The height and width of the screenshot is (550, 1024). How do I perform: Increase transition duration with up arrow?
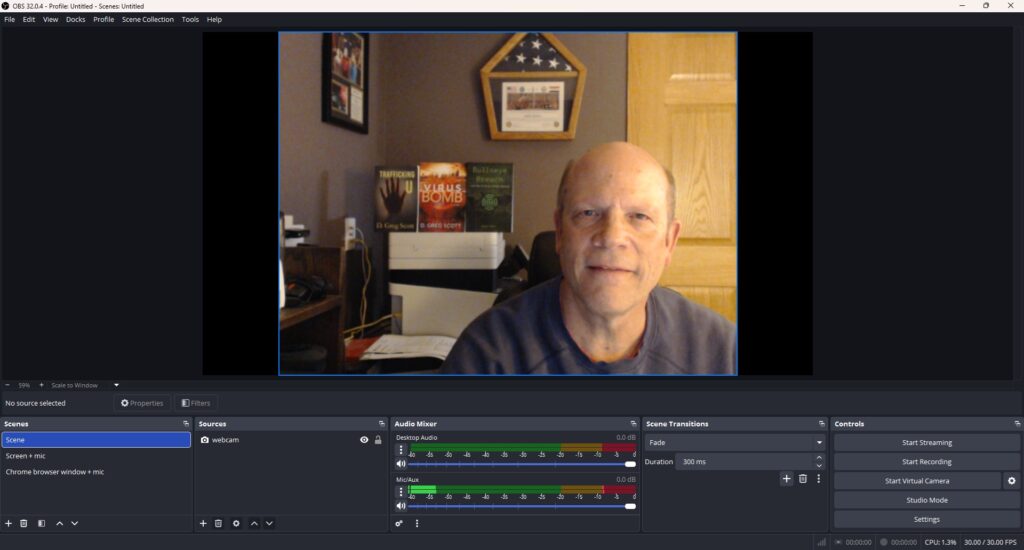point(819,458)
